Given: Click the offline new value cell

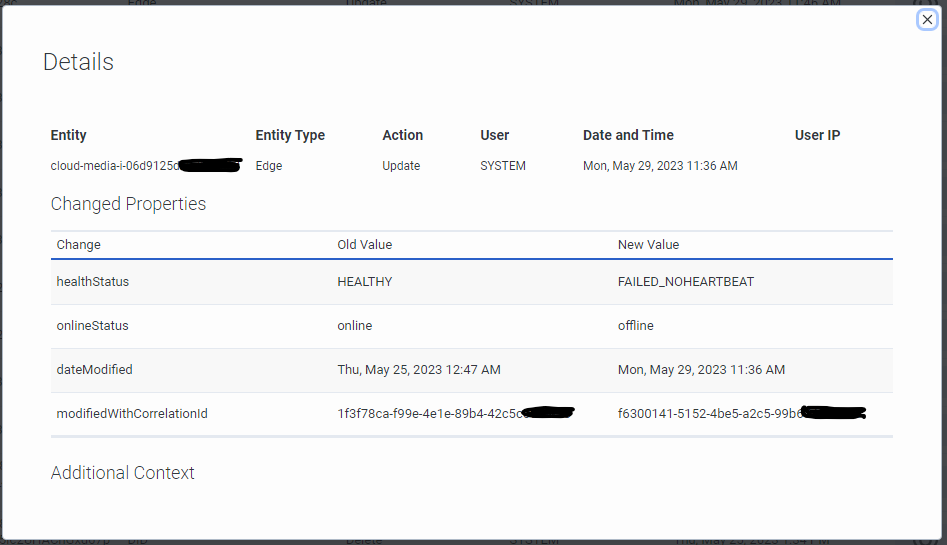Looking at the screenshot, I should click(x=636, y=326).
